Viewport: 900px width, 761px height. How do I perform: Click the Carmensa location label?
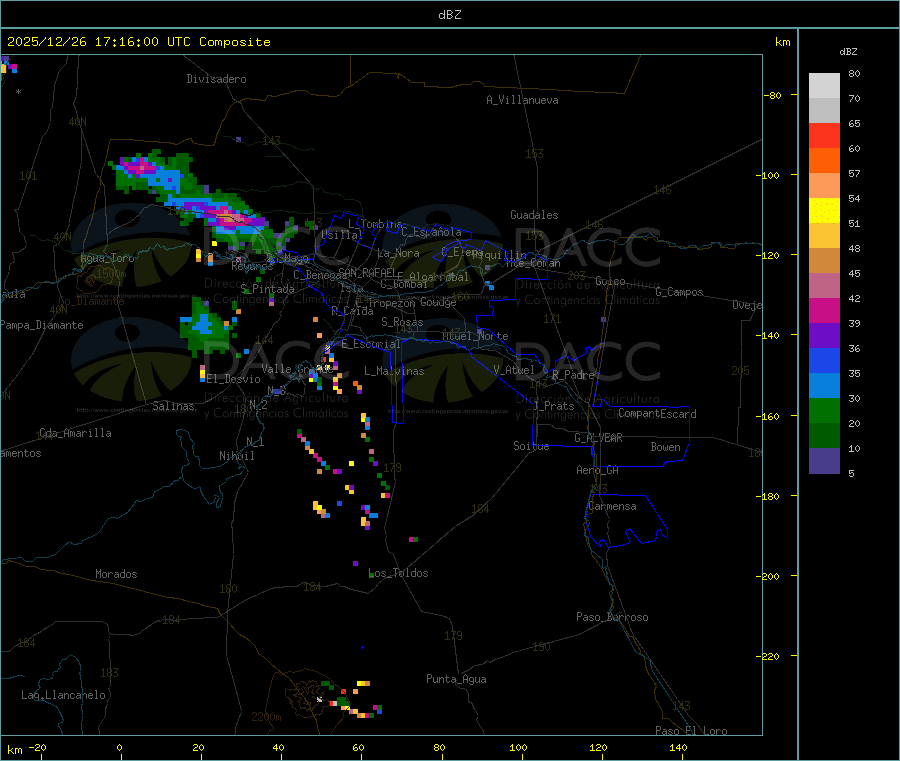tap(612, 506)
